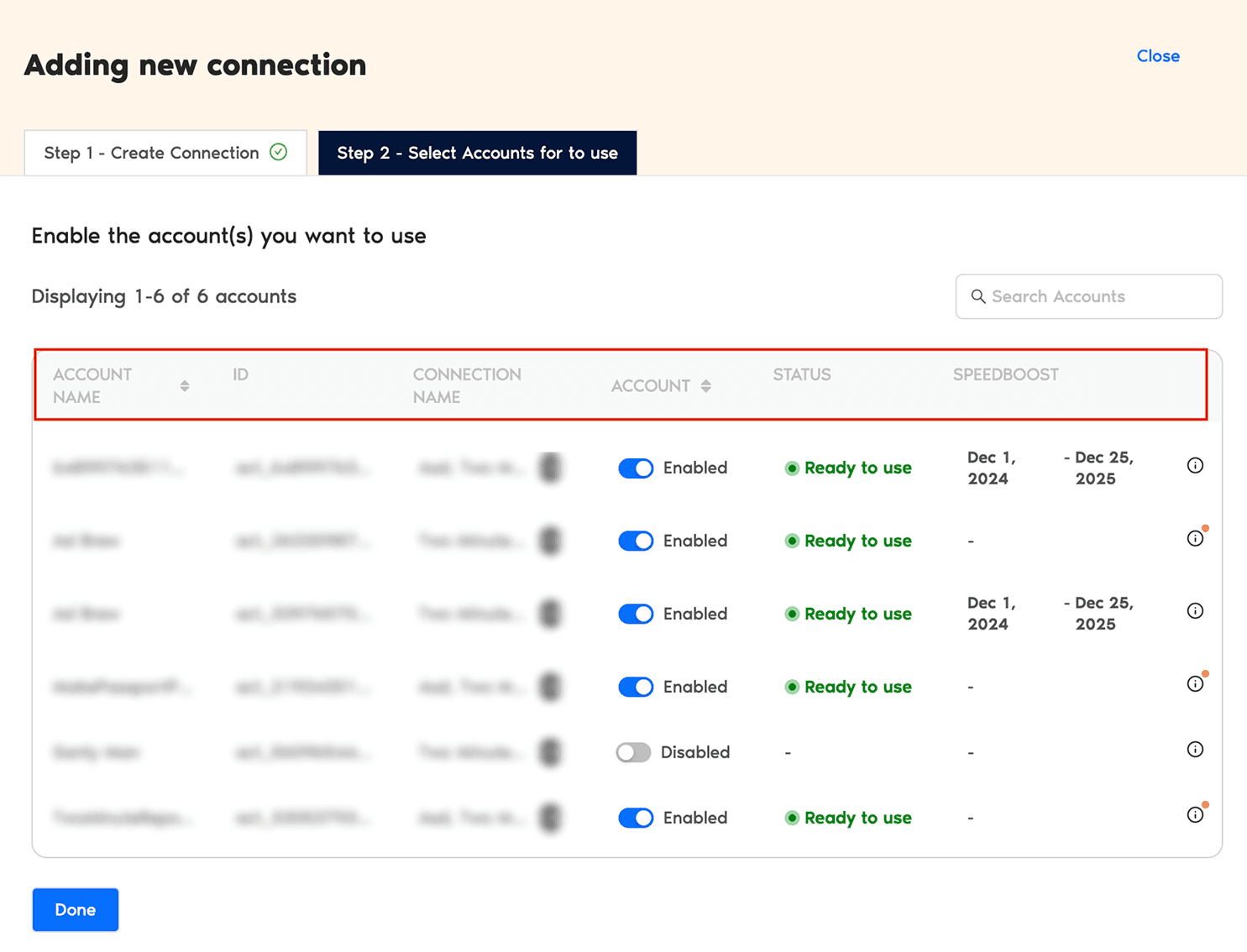Click the orange-dotted info icon on the fourth row

point(1195,684)
